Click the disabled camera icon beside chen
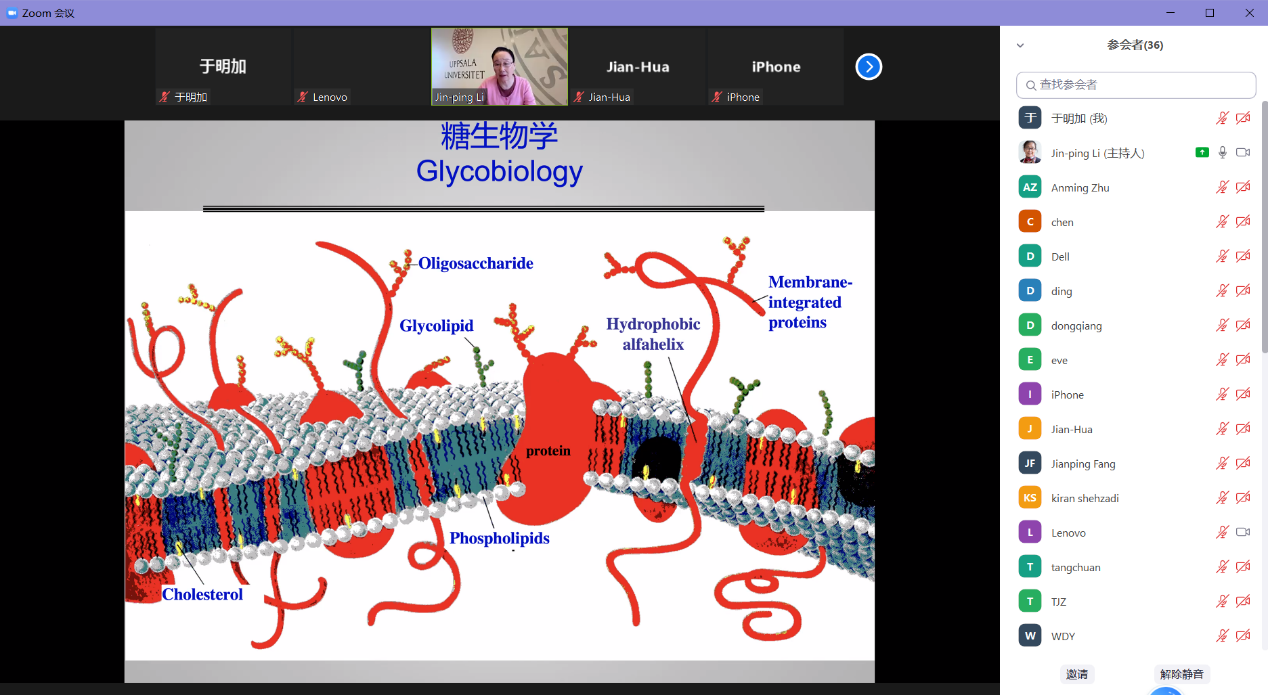Viewport: 1268px width, 695px height. point(1243,222)
